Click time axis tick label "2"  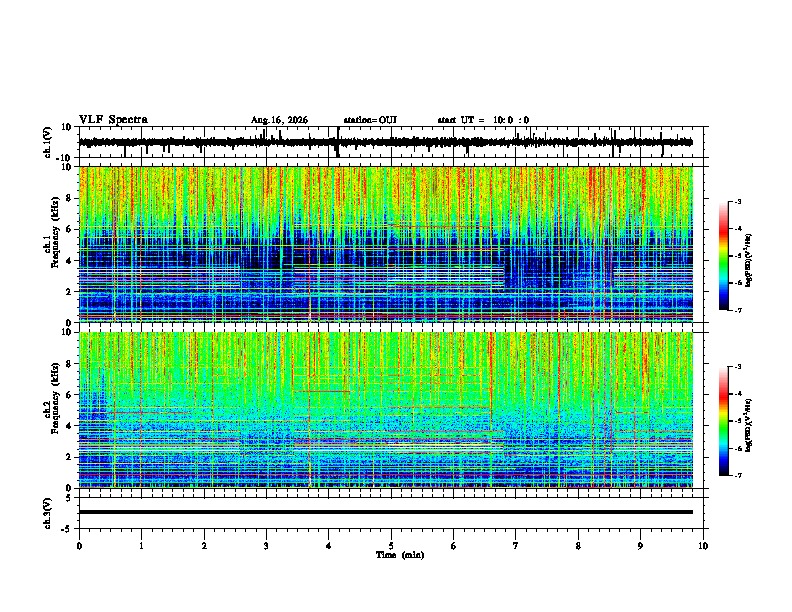pyautogui.click(x=204, y=546)
